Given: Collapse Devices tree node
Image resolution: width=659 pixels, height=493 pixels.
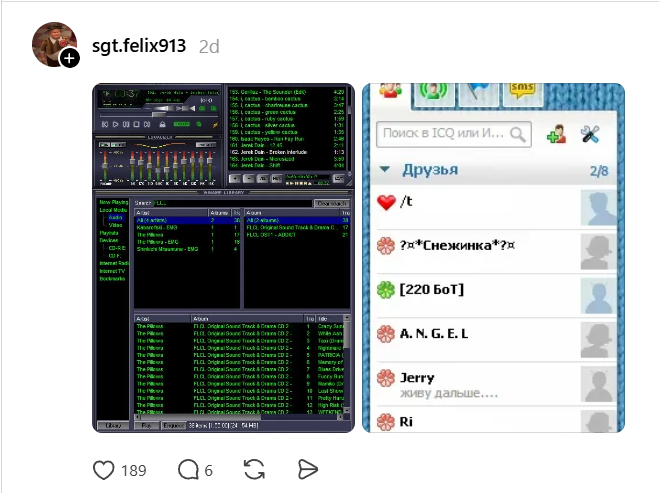Looking at the screenshot, I should (x=109, y=240).
